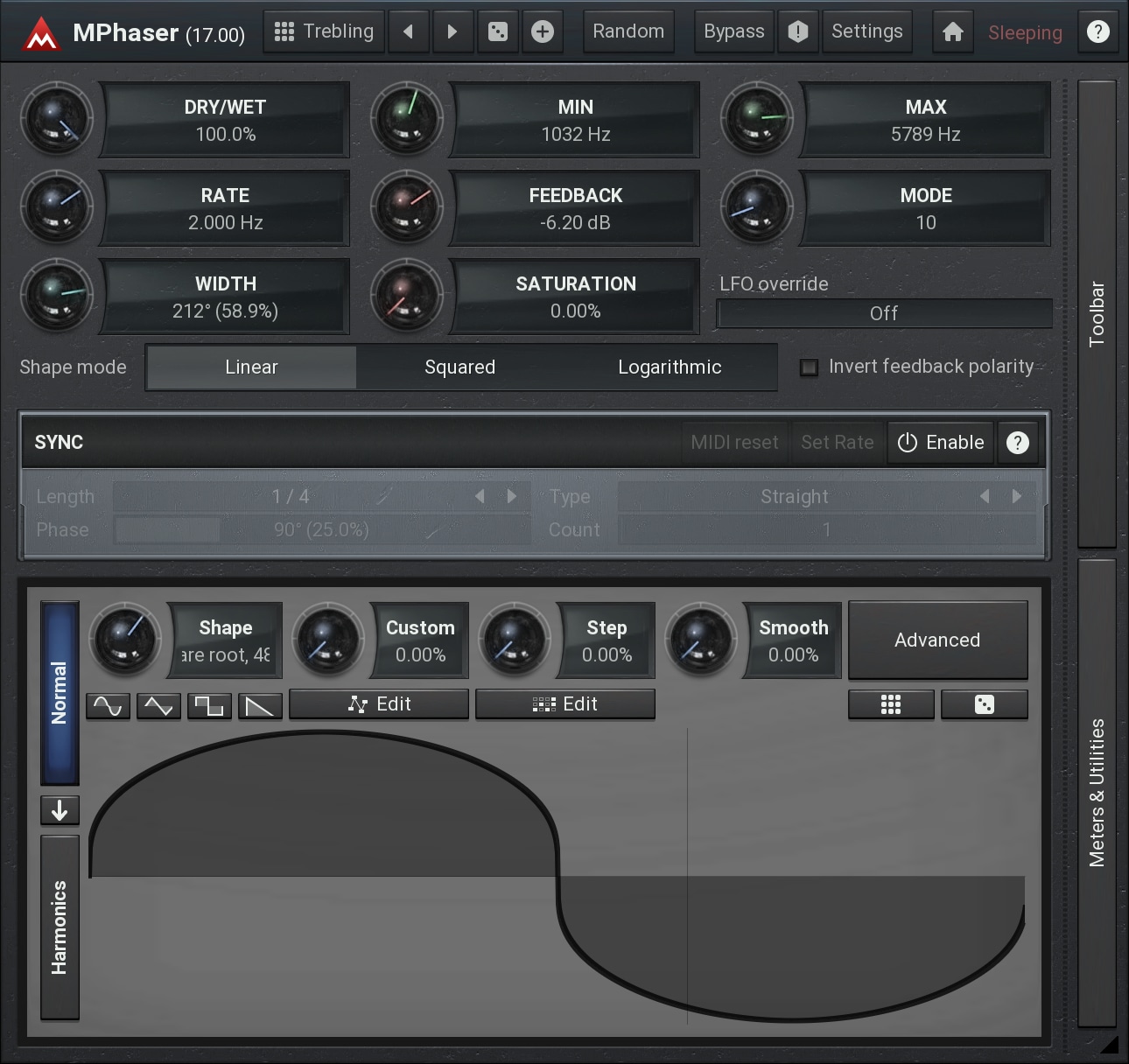The height and width of the screenshot is (1064, 1129).
Task: Click the add preset plus icon
Action: click(543, 32)
